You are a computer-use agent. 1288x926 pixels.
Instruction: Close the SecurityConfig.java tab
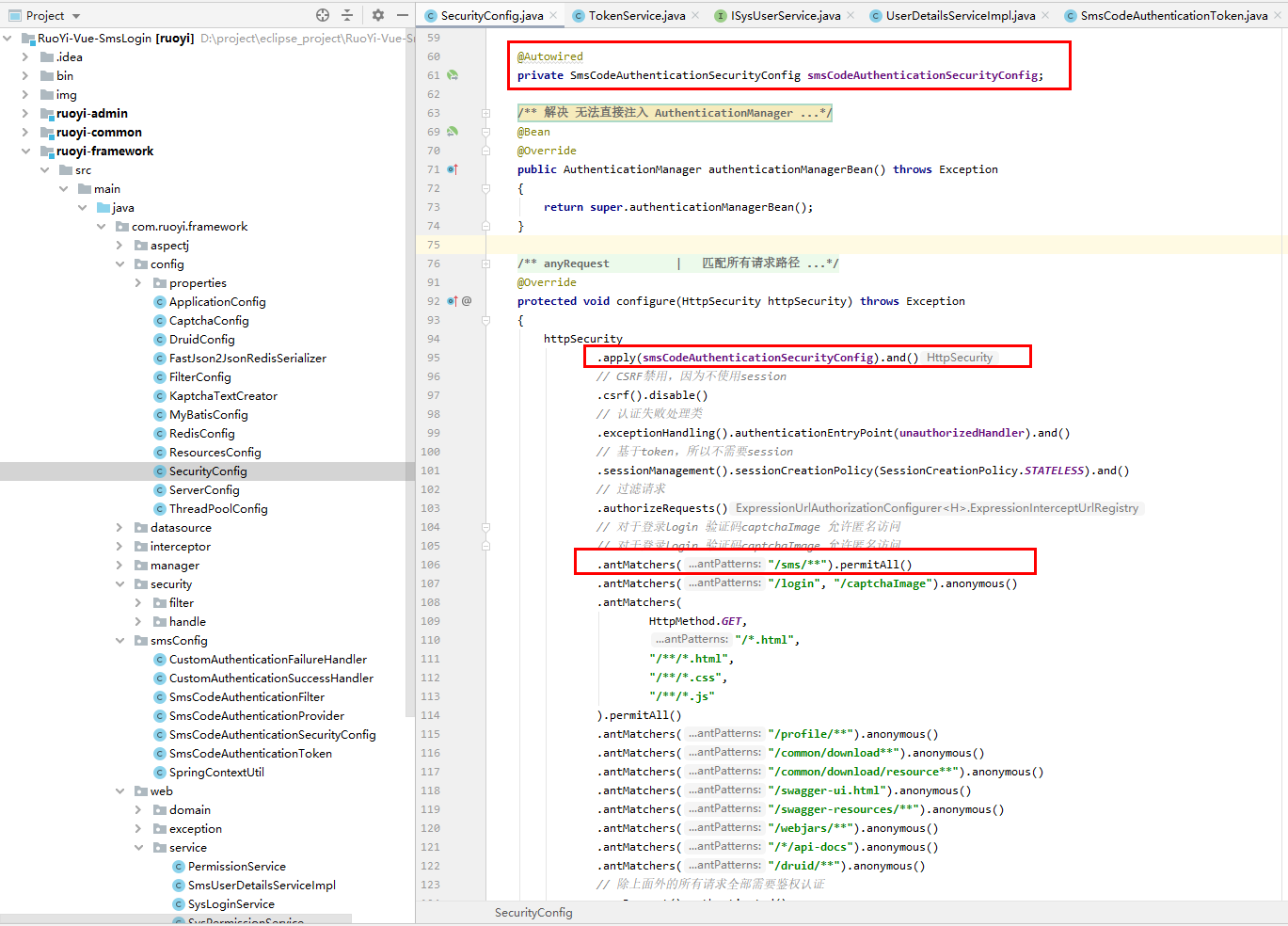pos(553,15)
